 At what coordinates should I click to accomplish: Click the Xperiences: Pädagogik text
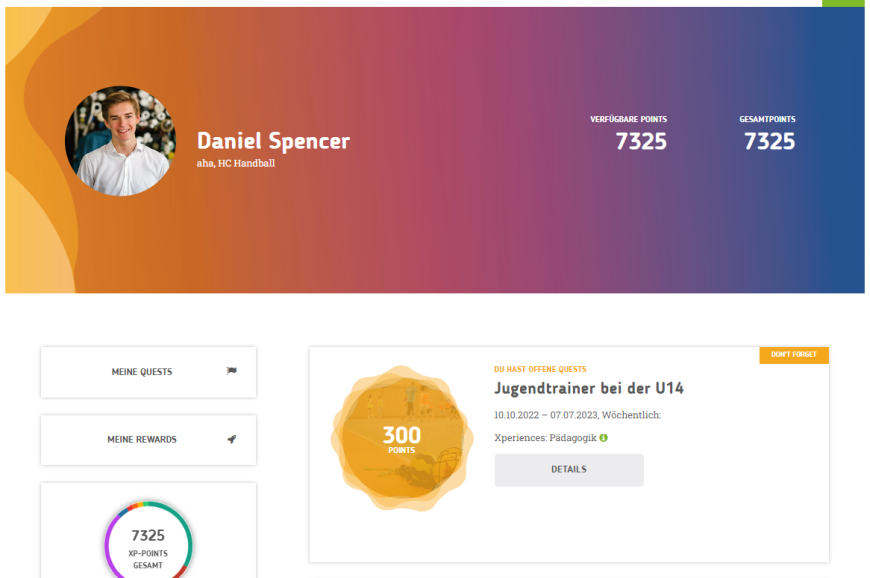point(545,438)
